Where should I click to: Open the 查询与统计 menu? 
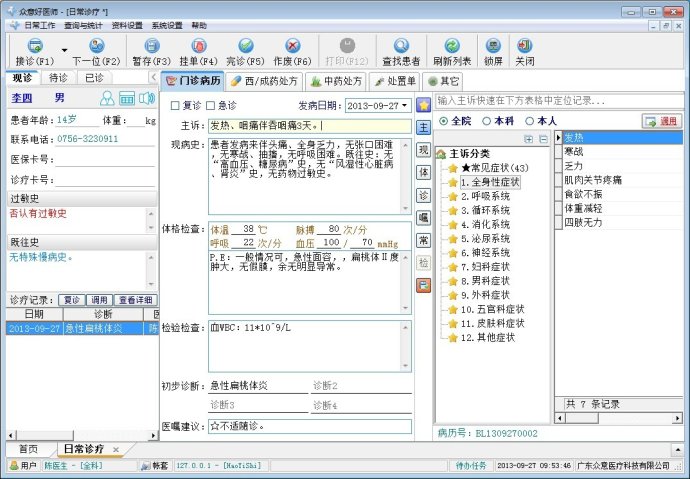(83, 26)
